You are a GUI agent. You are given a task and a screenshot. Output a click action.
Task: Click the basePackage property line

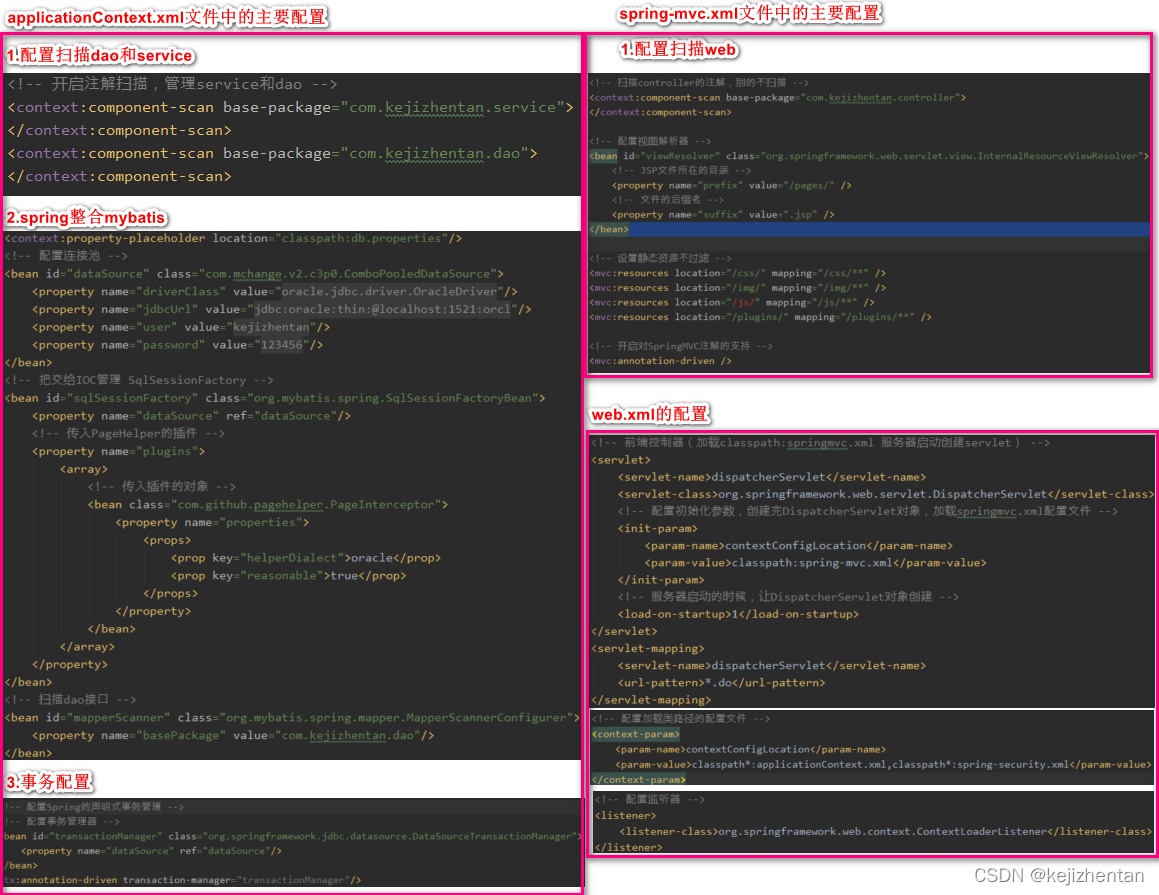click(x=234, y=735)
